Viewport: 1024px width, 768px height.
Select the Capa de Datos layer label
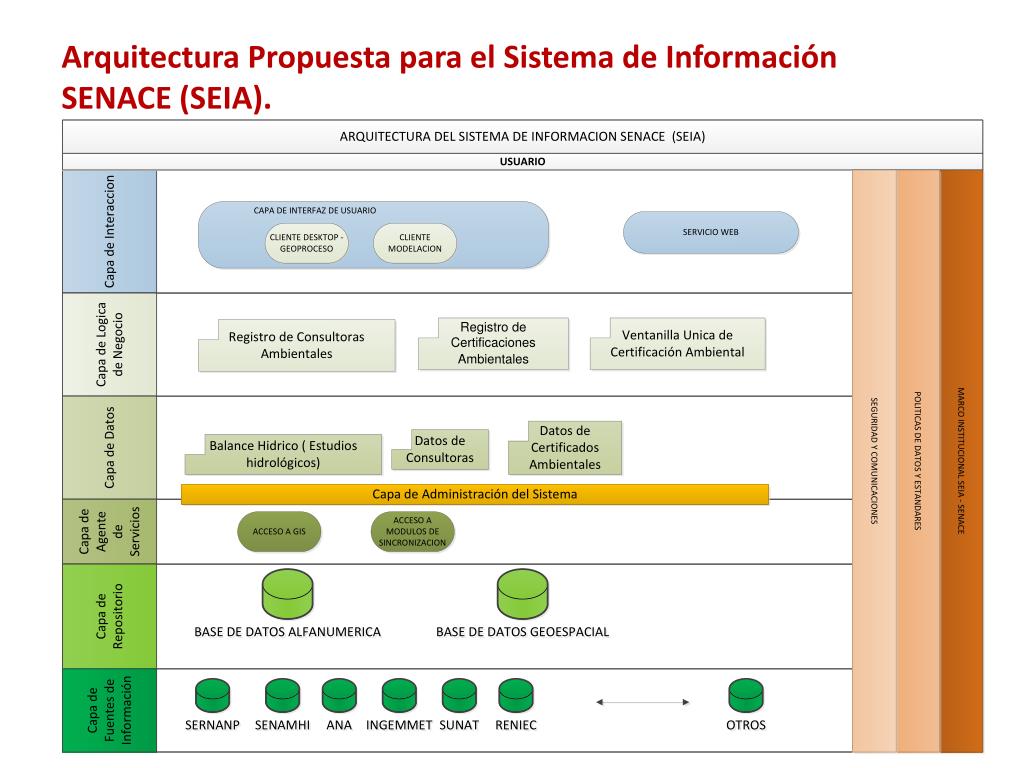[110, 447]
